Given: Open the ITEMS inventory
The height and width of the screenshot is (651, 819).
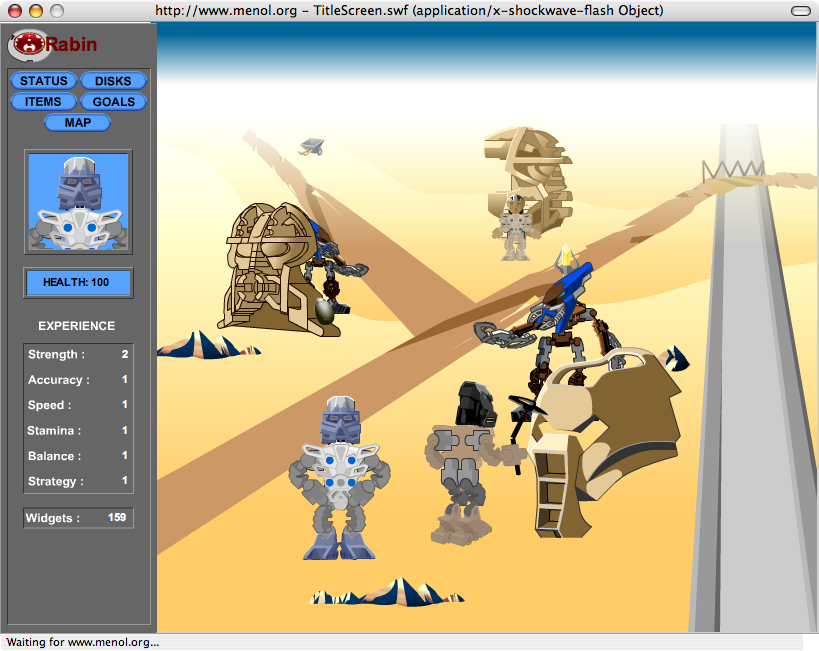Looking at the screenshot, I should [44, 101].
